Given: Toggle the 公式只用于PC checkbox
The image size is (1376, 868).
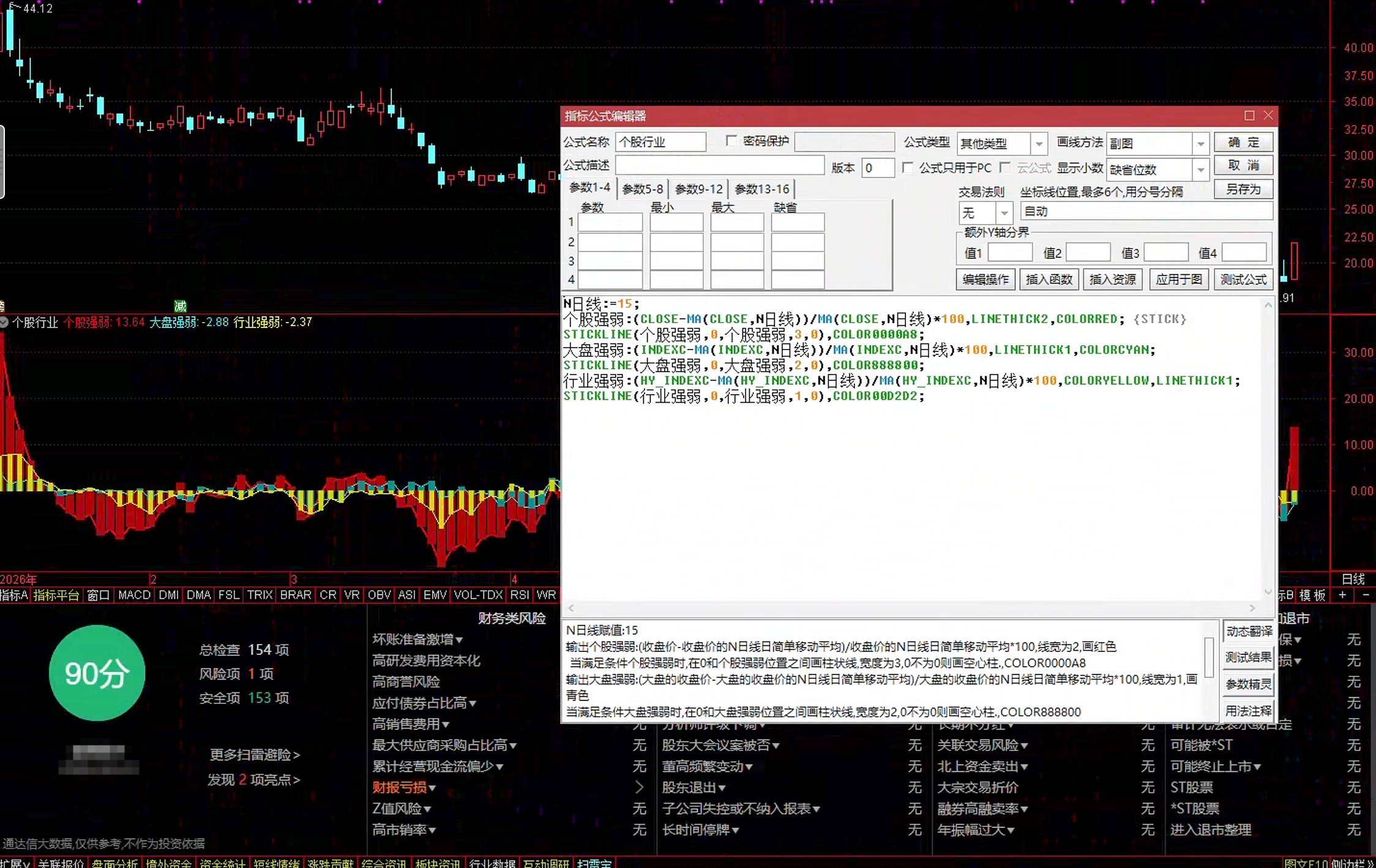Looking at the screenshot, I should point(908,167).
